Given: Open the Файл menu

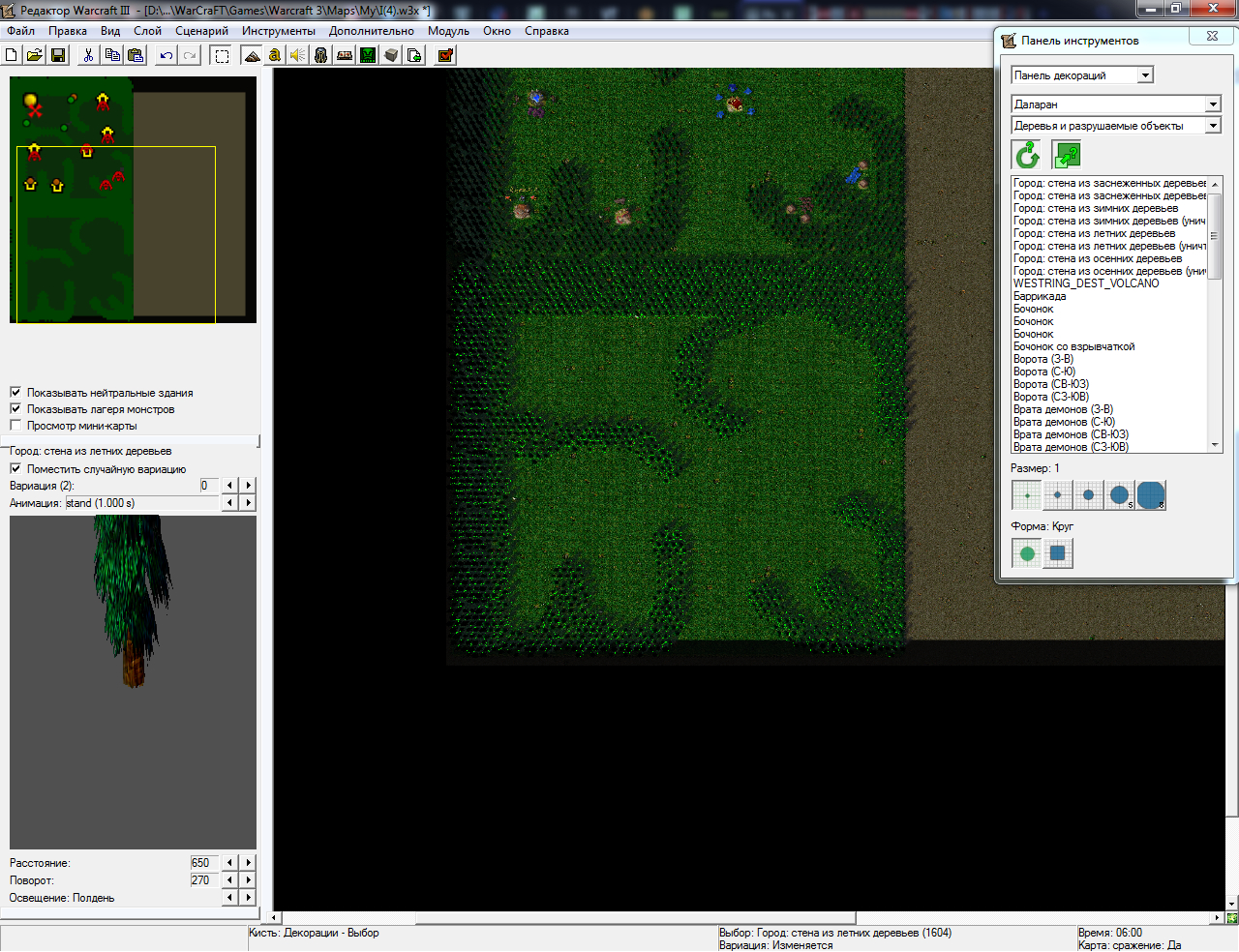Looking at the screenshot, I should pos(20,31).
